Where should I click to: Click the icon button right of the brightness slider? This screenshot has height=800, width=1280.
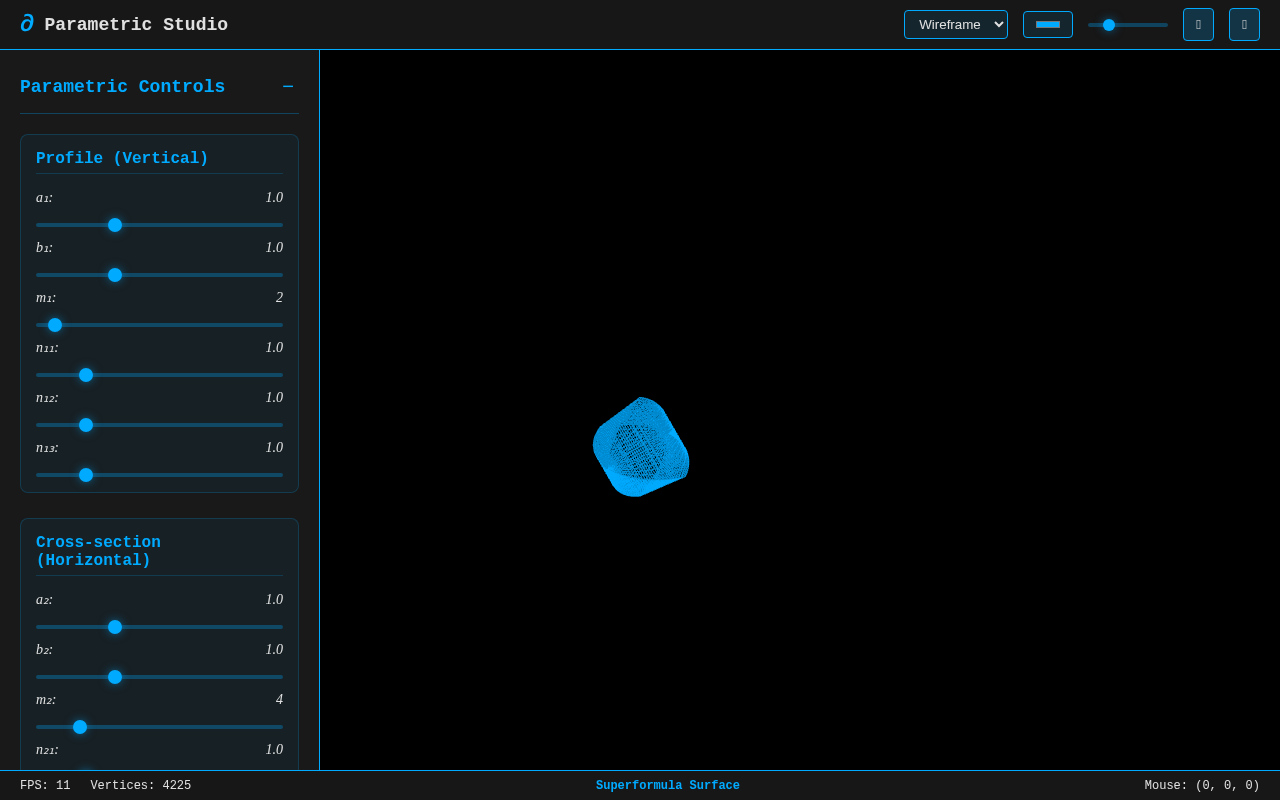pyautogui.click(x=1198, y=24)
